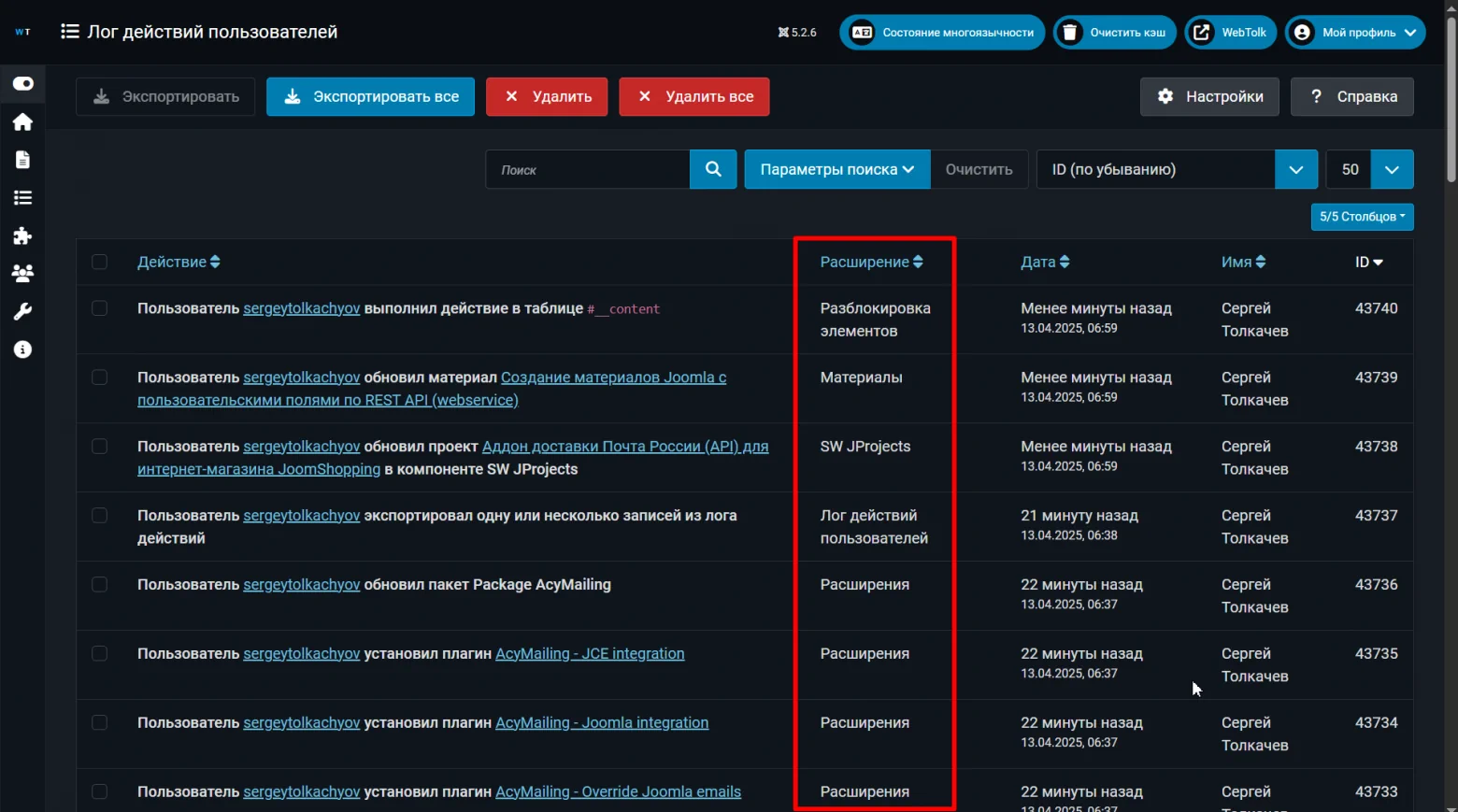Sort table by Расширение column
1458x812 pixels.
tap(871, 262)
